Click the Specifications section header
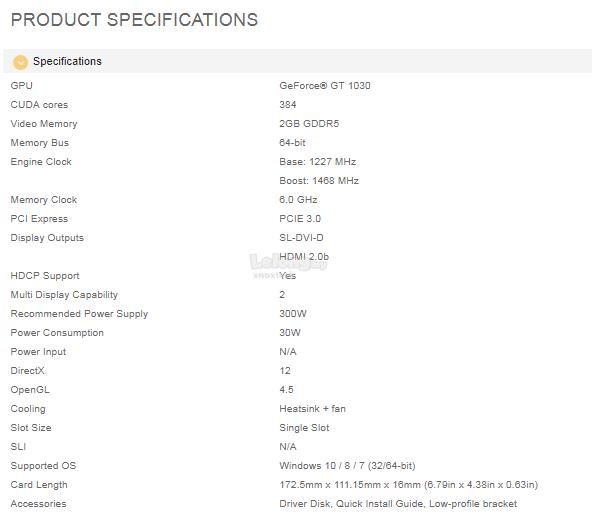The width and height of the screenshot is (592, 531). coord(298,61)
